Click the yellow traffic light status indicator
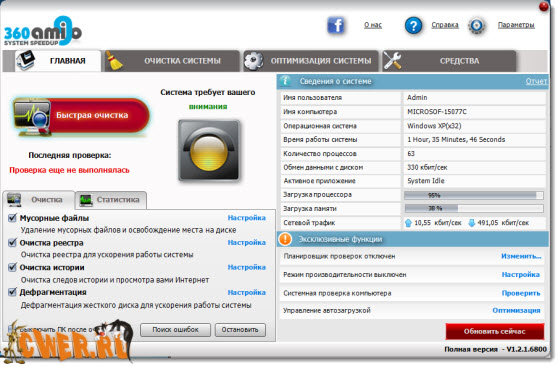560x367 pixels. 209,150
